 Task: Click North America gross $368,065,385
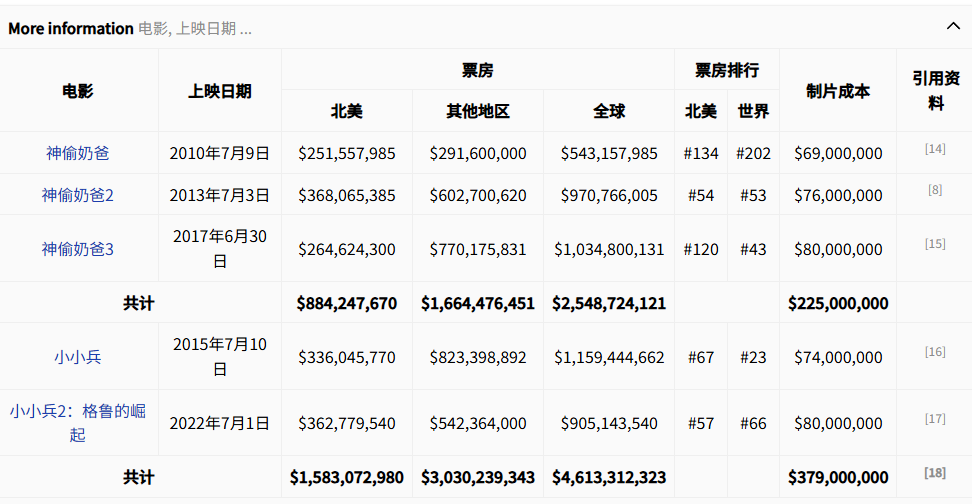click(x=347, y=196)
